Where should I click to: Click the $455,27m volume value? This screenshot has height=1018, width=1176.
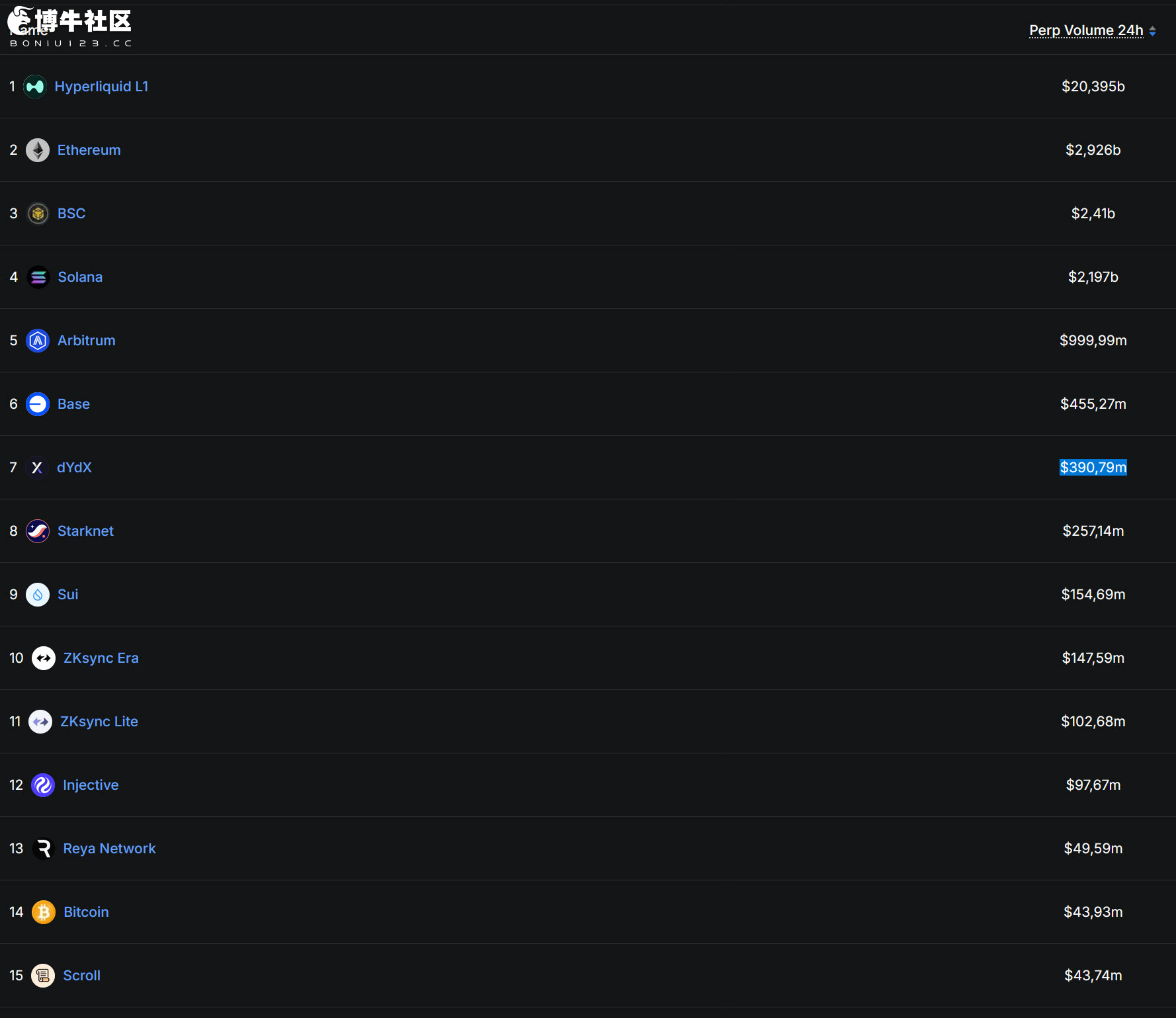coord(1093,404)
